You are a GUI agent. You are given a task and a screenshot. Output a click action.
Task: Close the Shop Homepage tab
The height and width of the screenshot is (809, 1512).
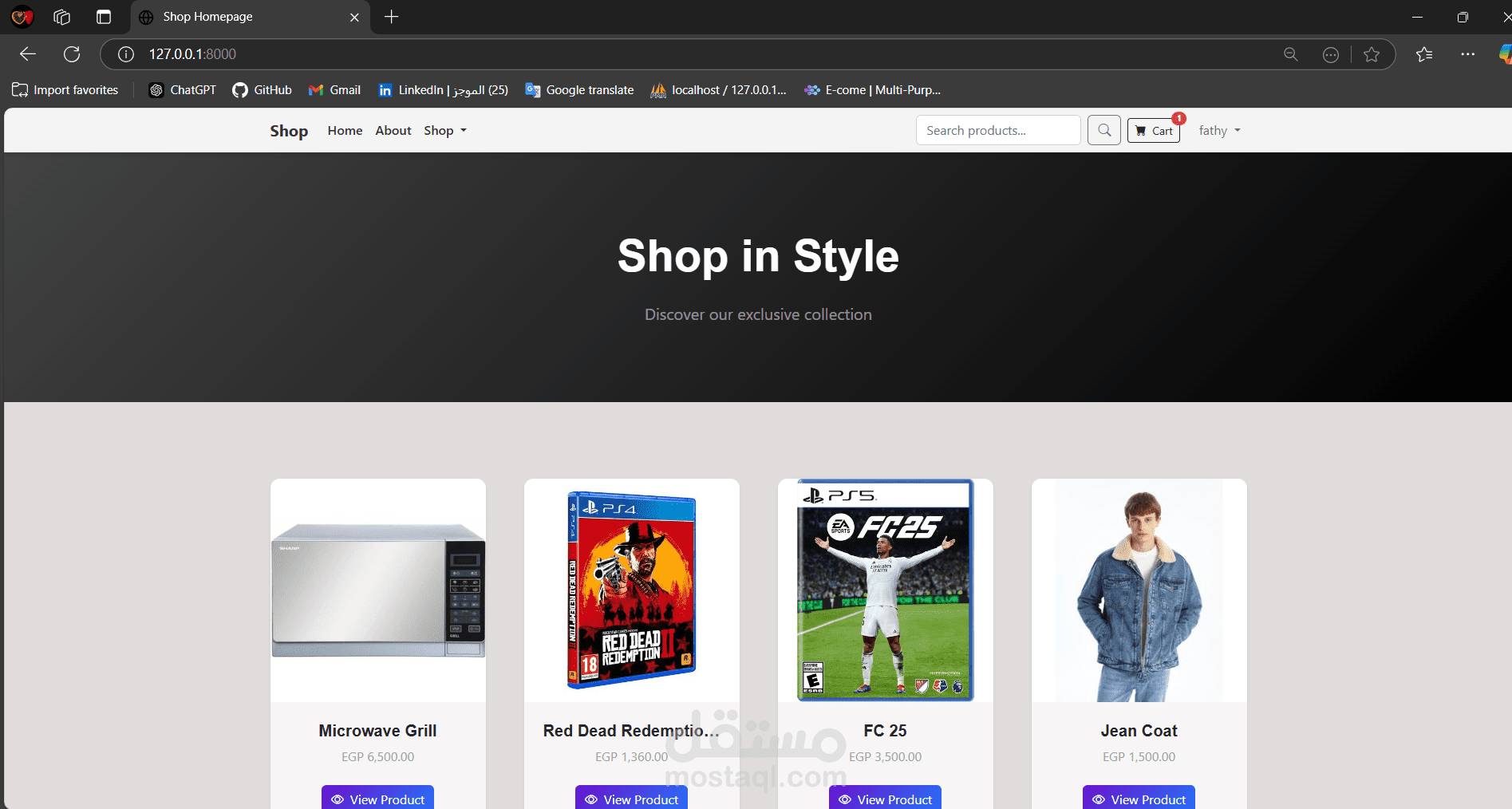pyautogui.click(x=354, y=17)
